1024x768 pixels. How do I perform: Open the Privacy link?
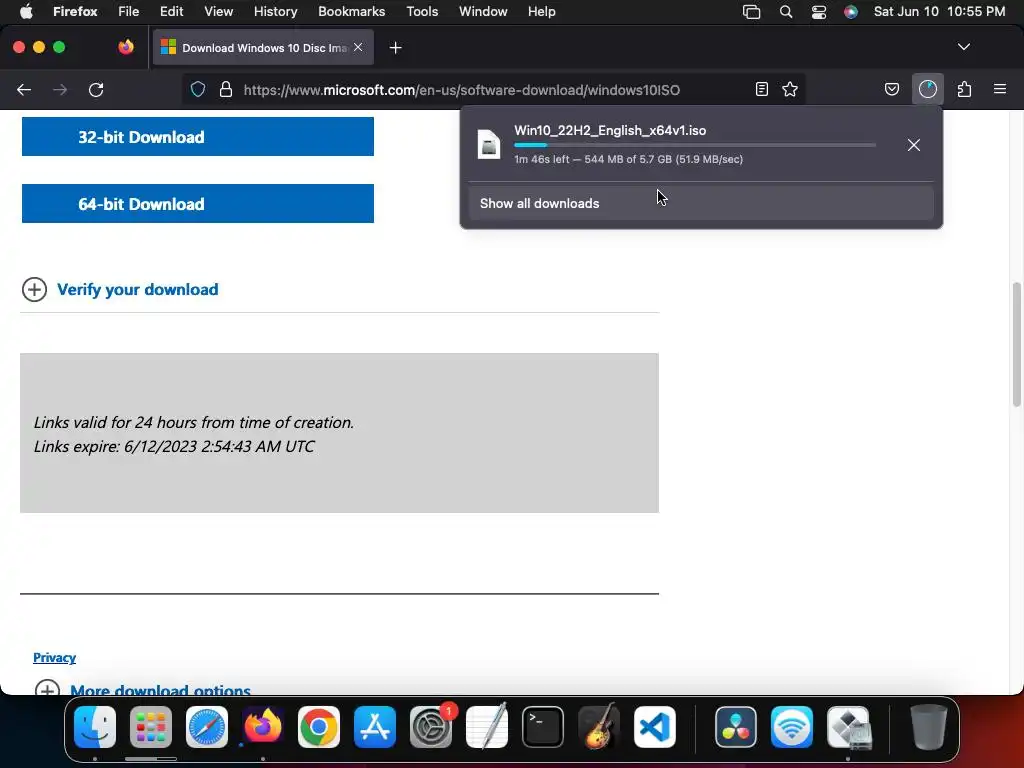pos(54,658)
